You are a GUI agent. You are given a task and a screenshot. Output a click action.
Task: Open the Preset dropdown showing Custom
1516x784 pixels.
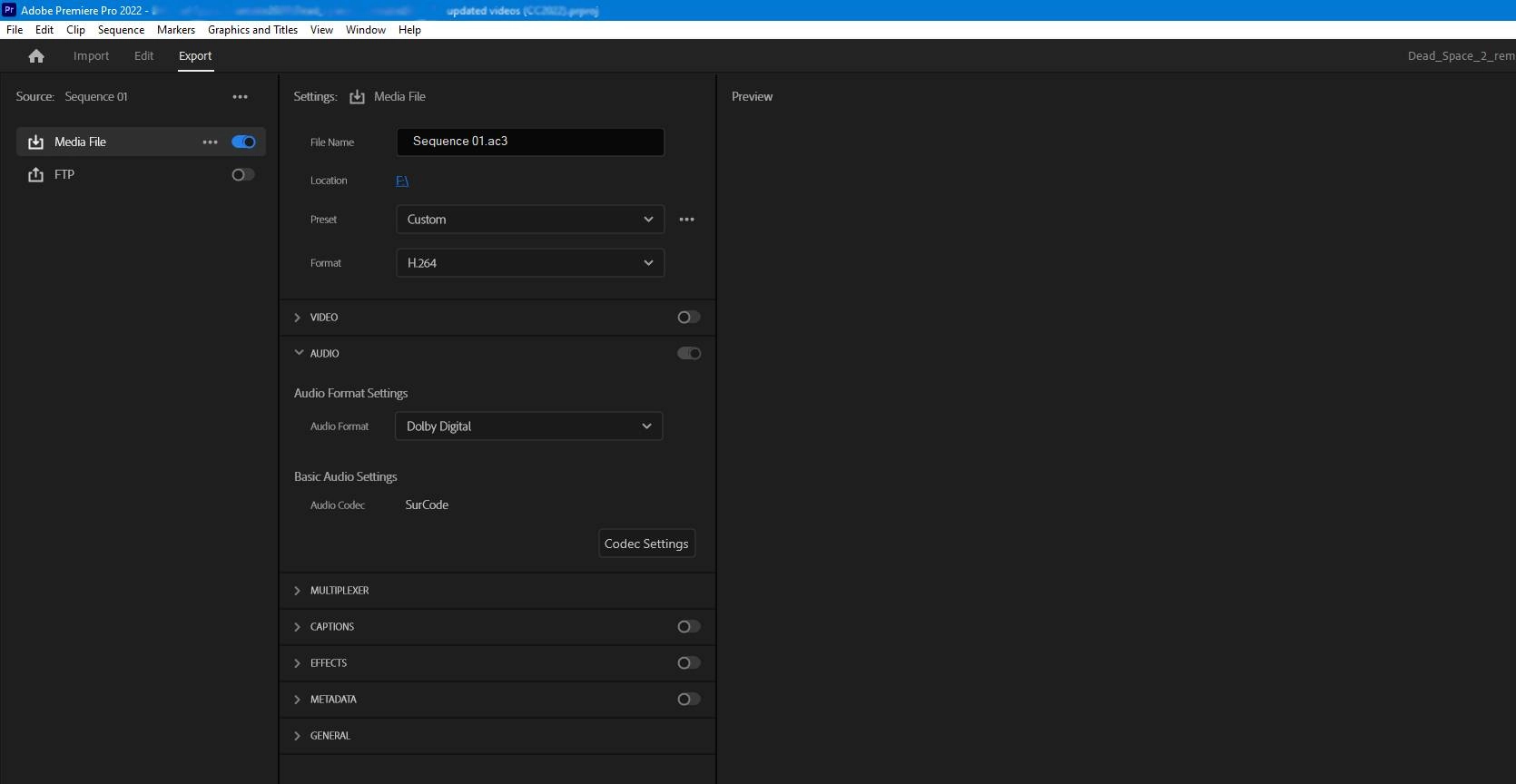[x=530, y=220]
